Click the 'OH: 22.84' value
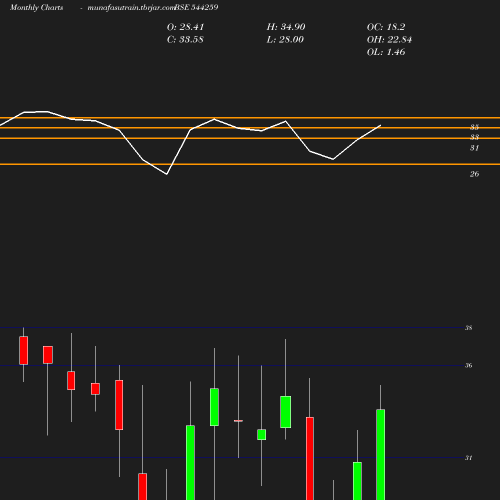Image resolution: width=500 pixels, height=500 pixels. (389, 40)
